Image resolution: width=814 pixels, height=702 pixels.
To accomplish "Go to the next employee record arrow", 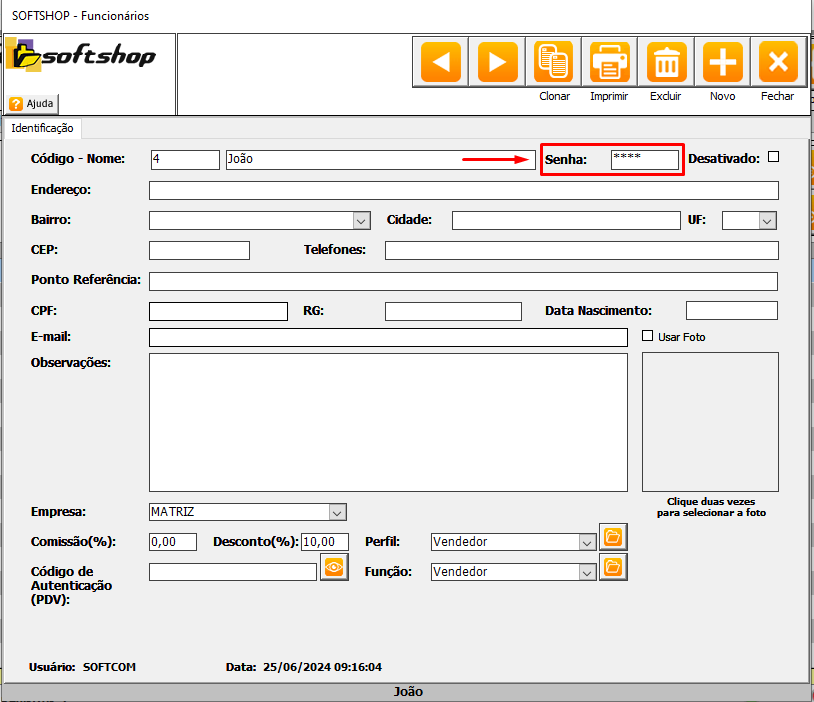I will click(x=497, y=63).
